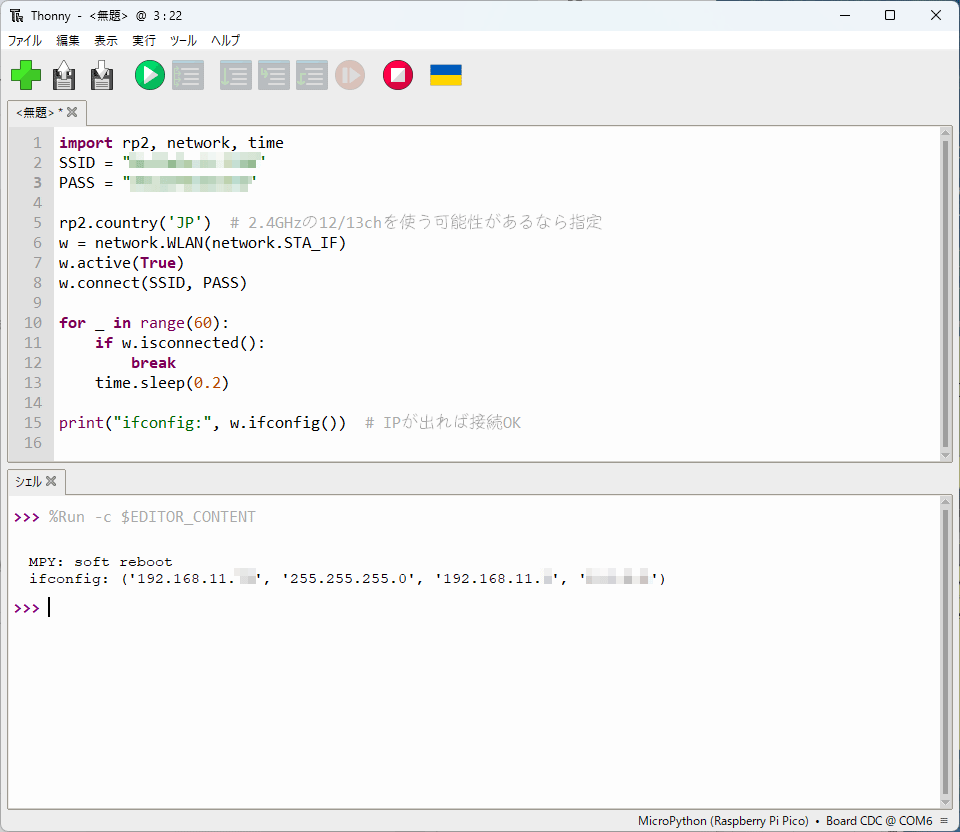Select the <無題> editor tab
Screen dimensions: 960x832
pyautogui.click(x=39, y=113)
